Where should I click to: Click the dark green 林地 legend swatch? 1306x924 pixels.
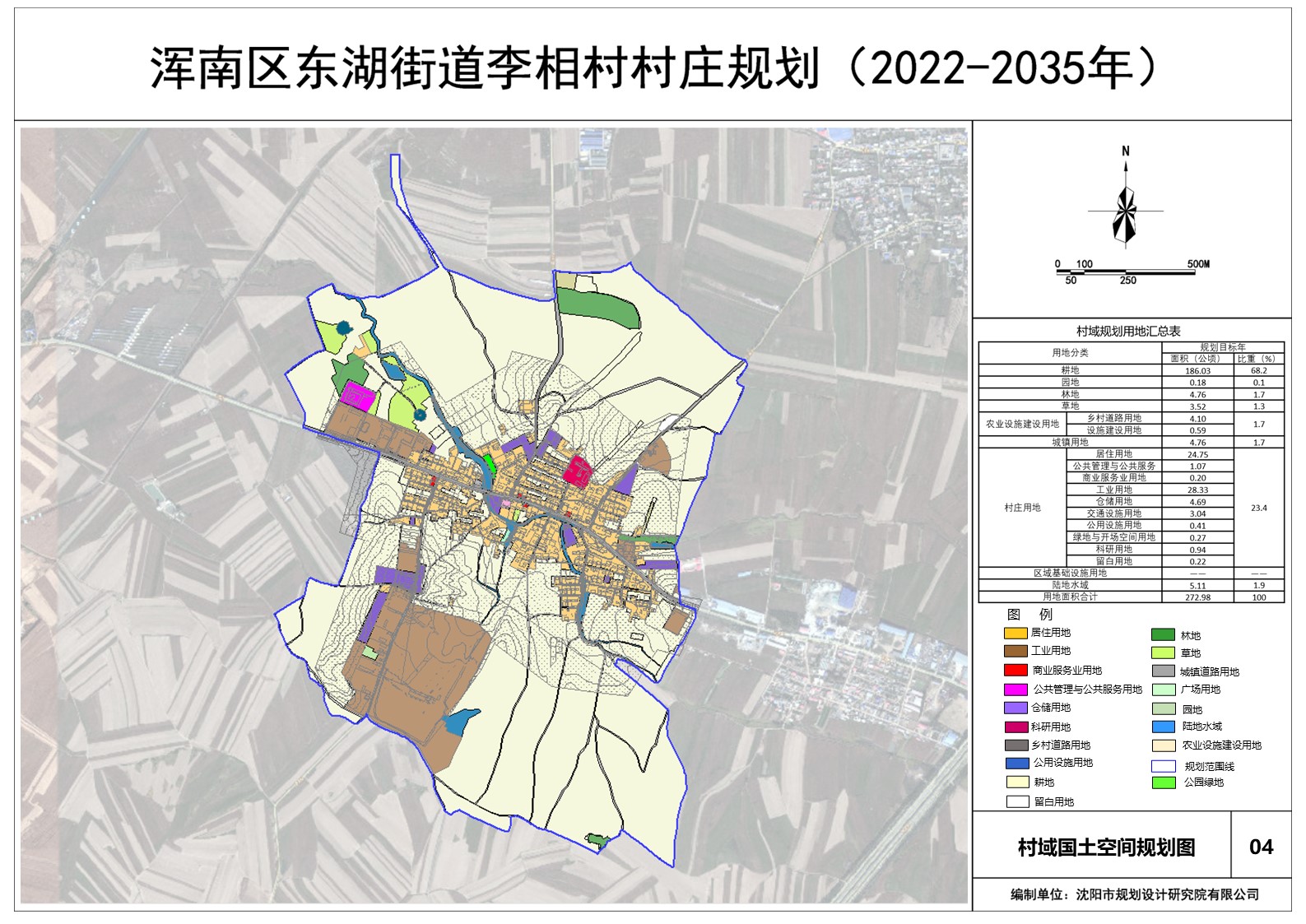click(x=1163, y=634)
